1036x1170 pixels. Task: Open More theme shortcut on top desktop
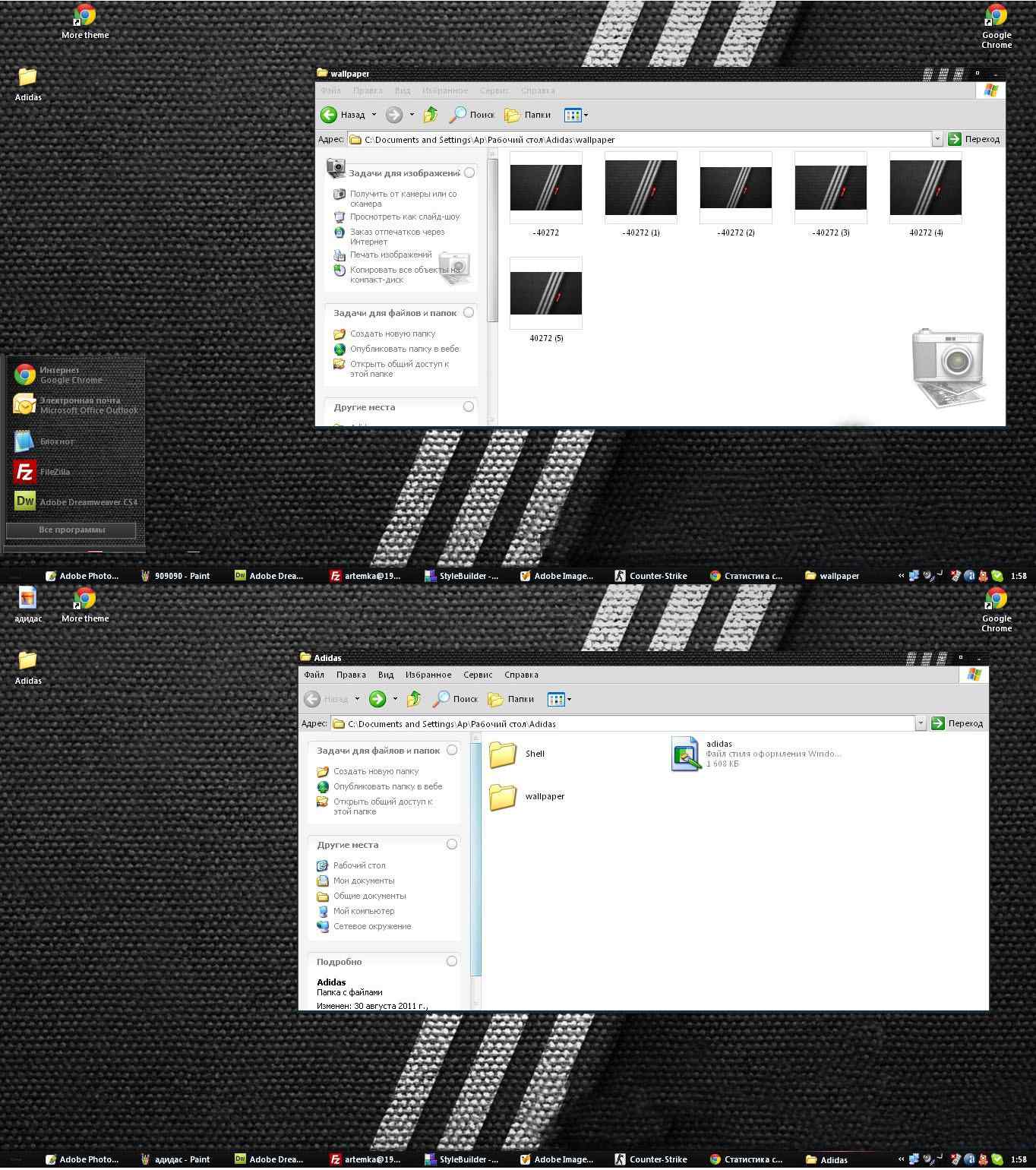(x=85, y=21)
